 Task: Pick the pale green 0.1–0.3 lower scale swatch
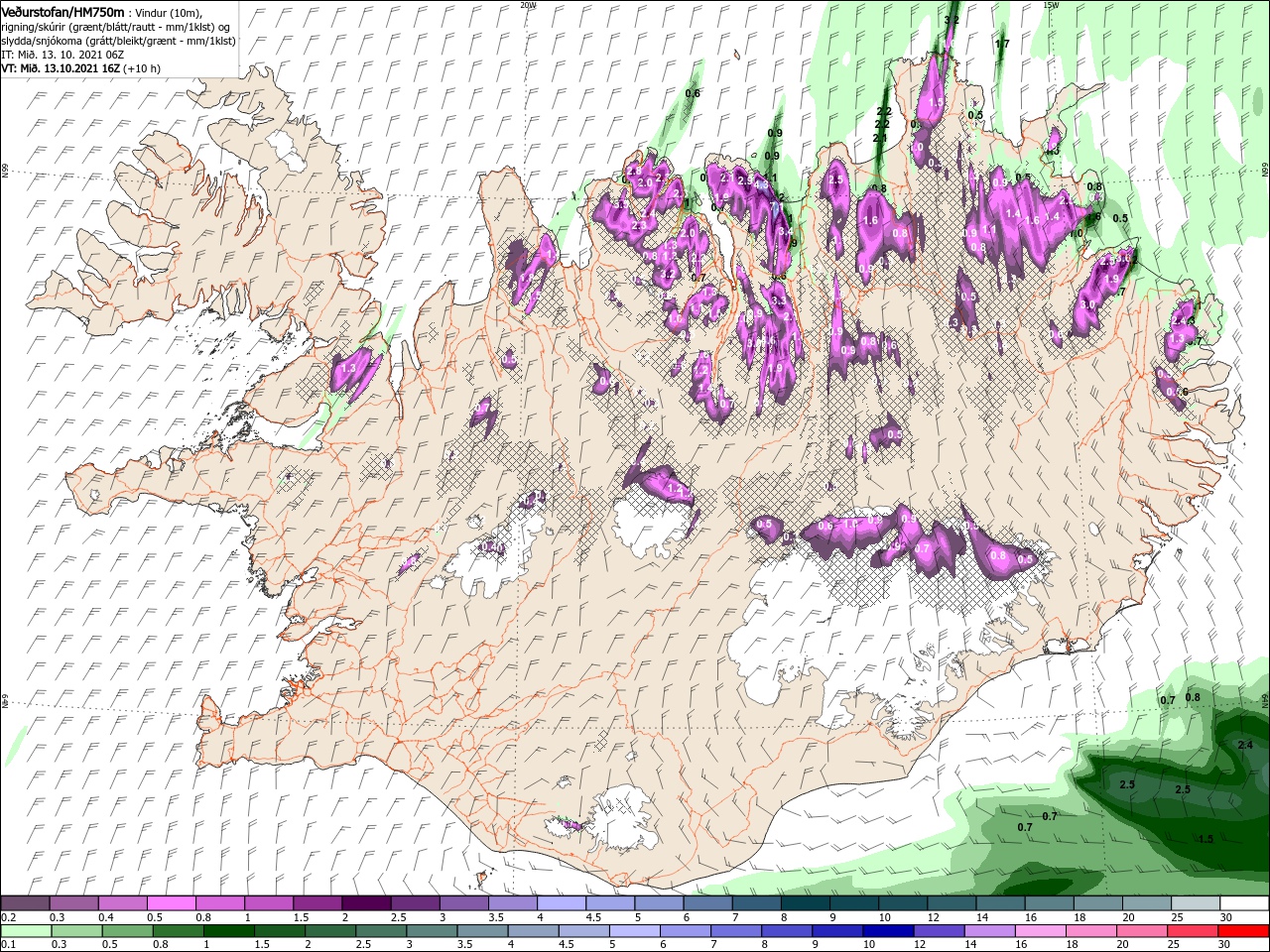tap(26, 930)
